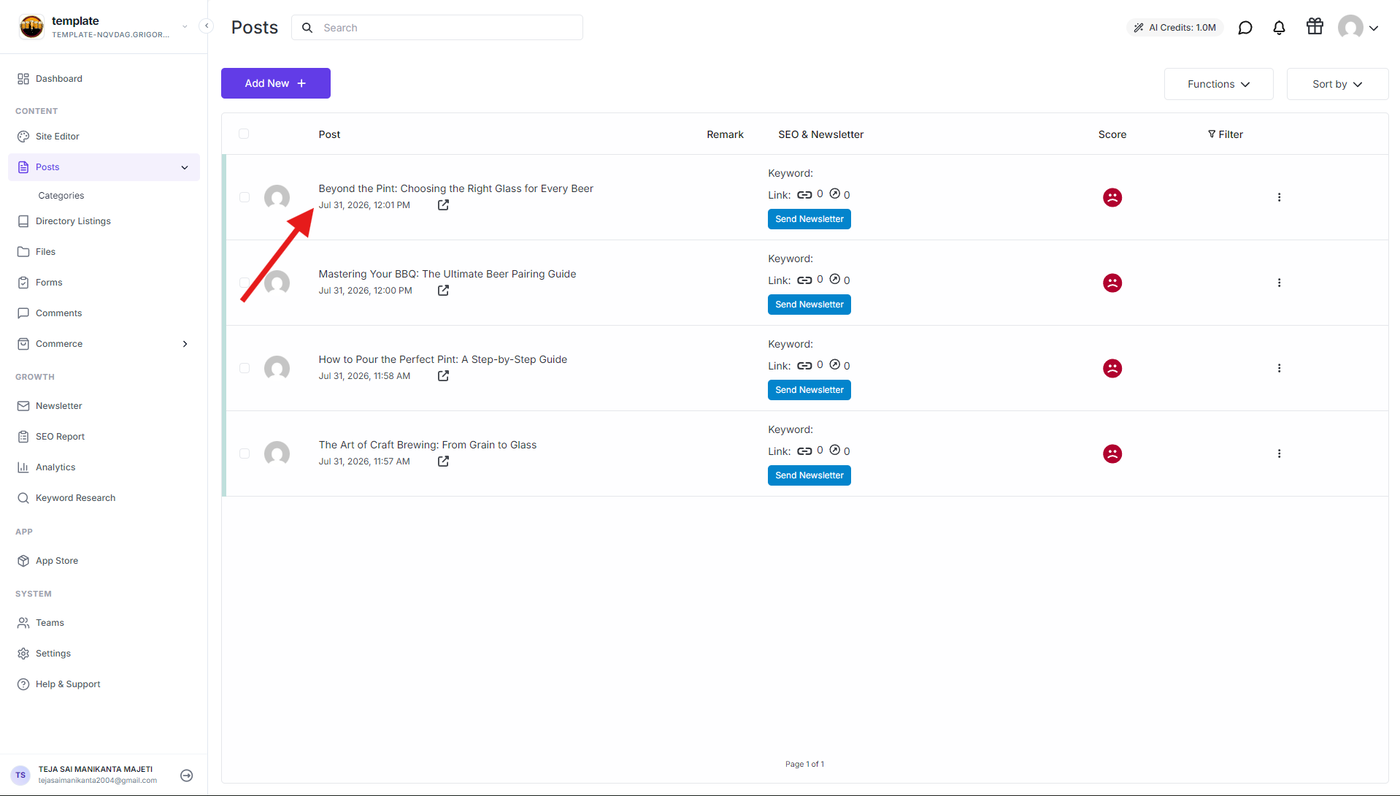Screen dimensions: 1400x796
Task: Open the Functions dropdown
Action: [x=1218, y=84]
